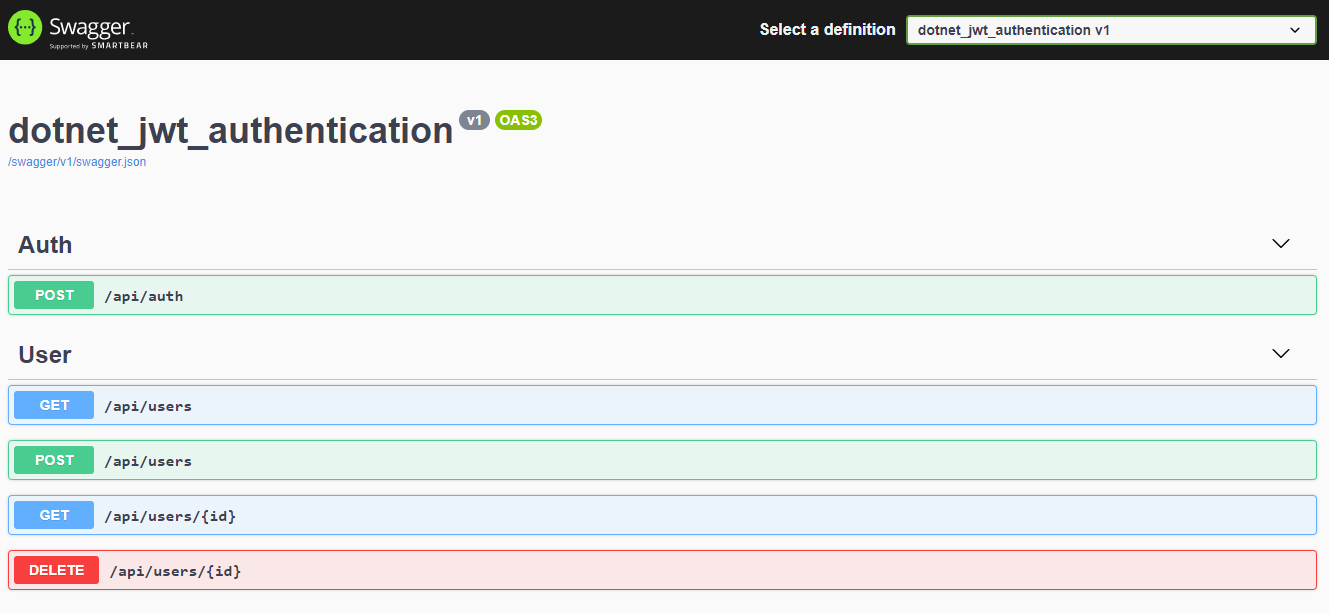
Task: Click the v1 version badge
Action: [x=474, y=120]
